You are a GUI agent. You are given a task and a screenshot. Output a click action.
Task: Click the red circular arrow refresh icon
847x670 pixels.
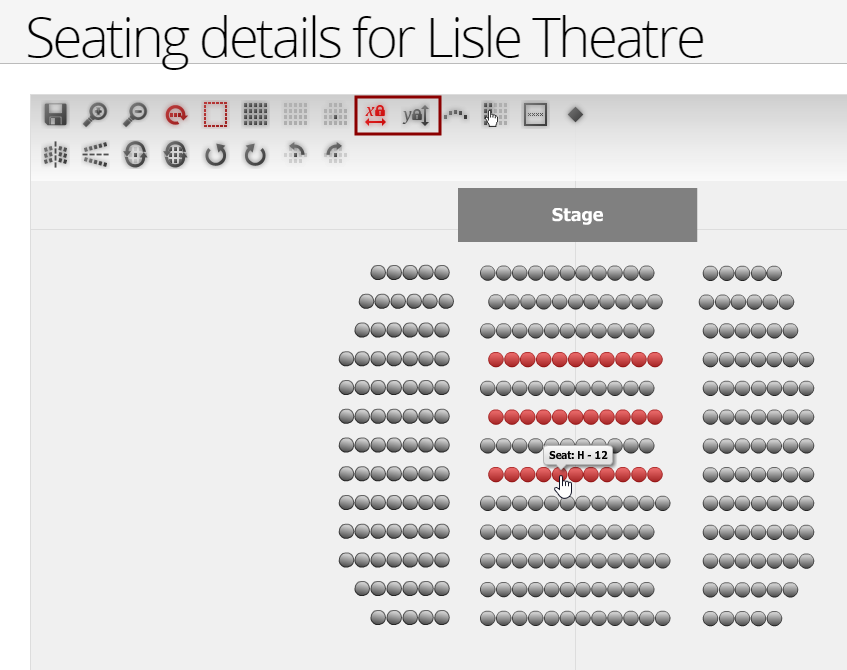coord(176,115)
